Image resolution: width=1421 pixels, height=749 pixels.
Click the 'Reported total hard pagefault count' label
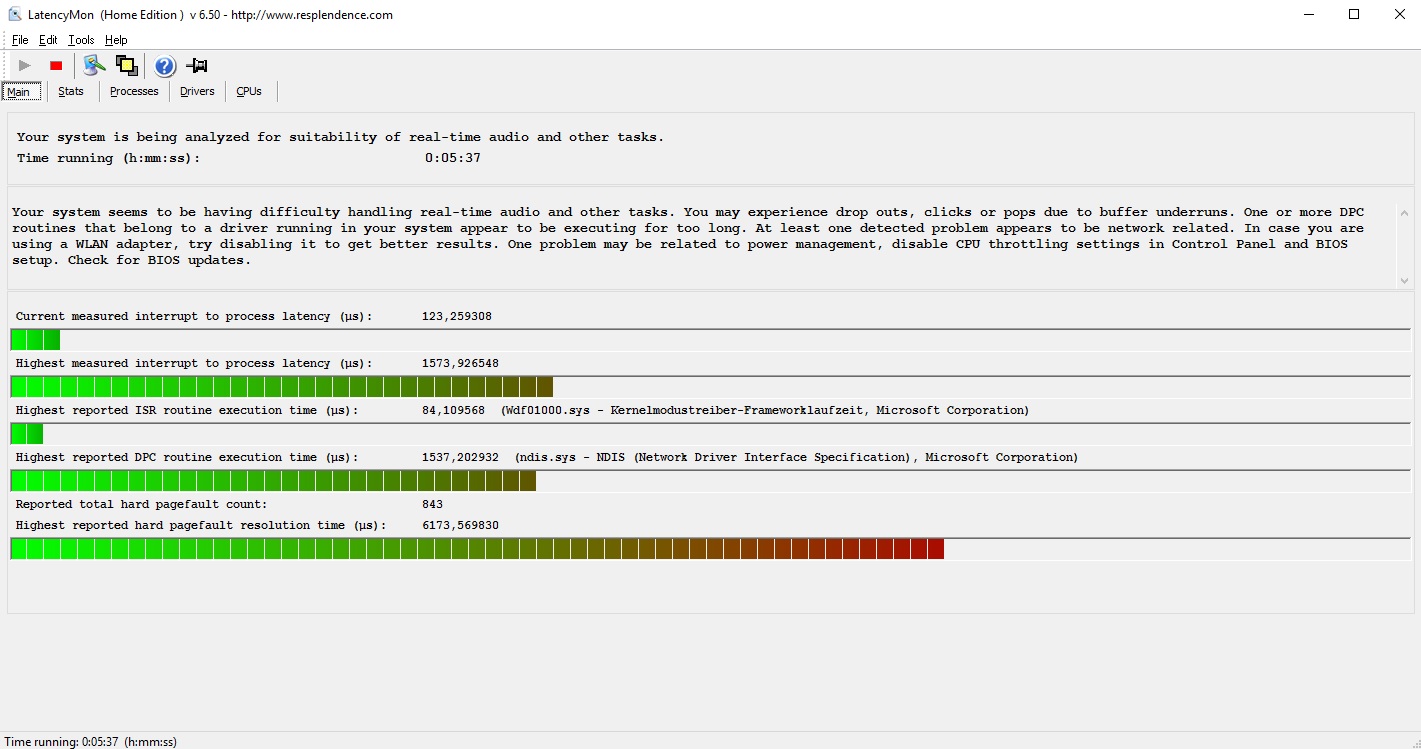pos(142,504)
